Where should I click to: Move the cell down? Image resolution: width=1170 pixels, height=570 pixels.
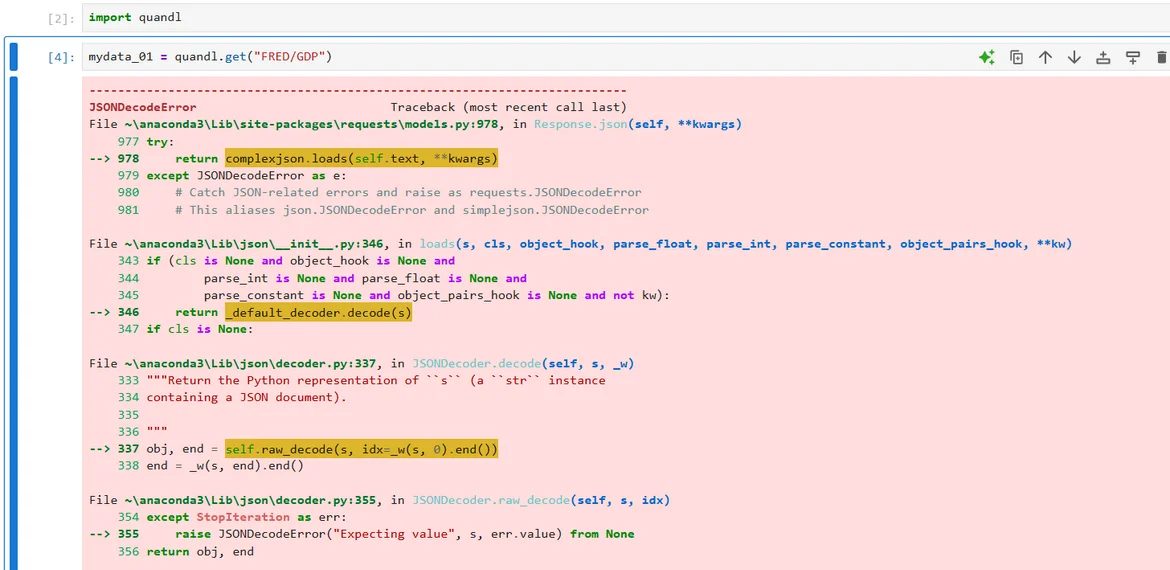(x=1074, y=57)
